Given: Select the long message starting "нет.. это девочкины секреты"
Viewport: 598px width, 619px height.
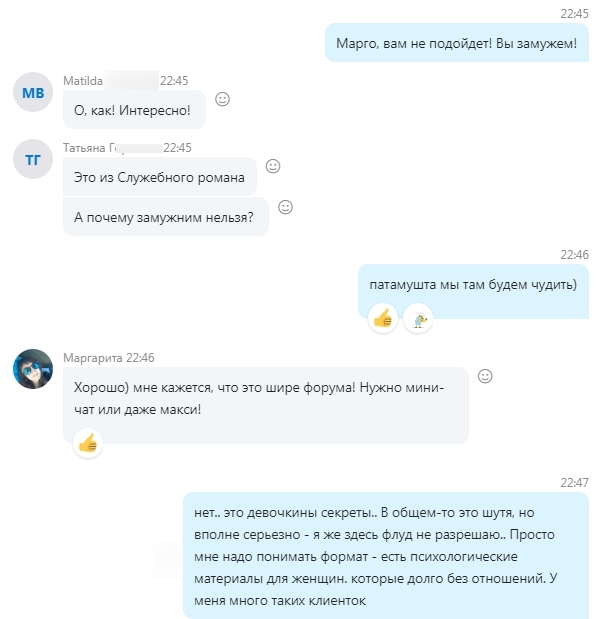Looking at the screenshot, I should 386,555.
